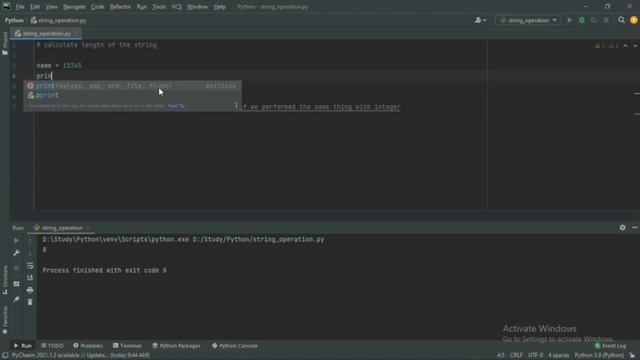The height and width of the screenshot is (360, 640).
Task: Open run configuration wrench icon in Run panel
Action: pyautogui.click(x=16, y=253)
